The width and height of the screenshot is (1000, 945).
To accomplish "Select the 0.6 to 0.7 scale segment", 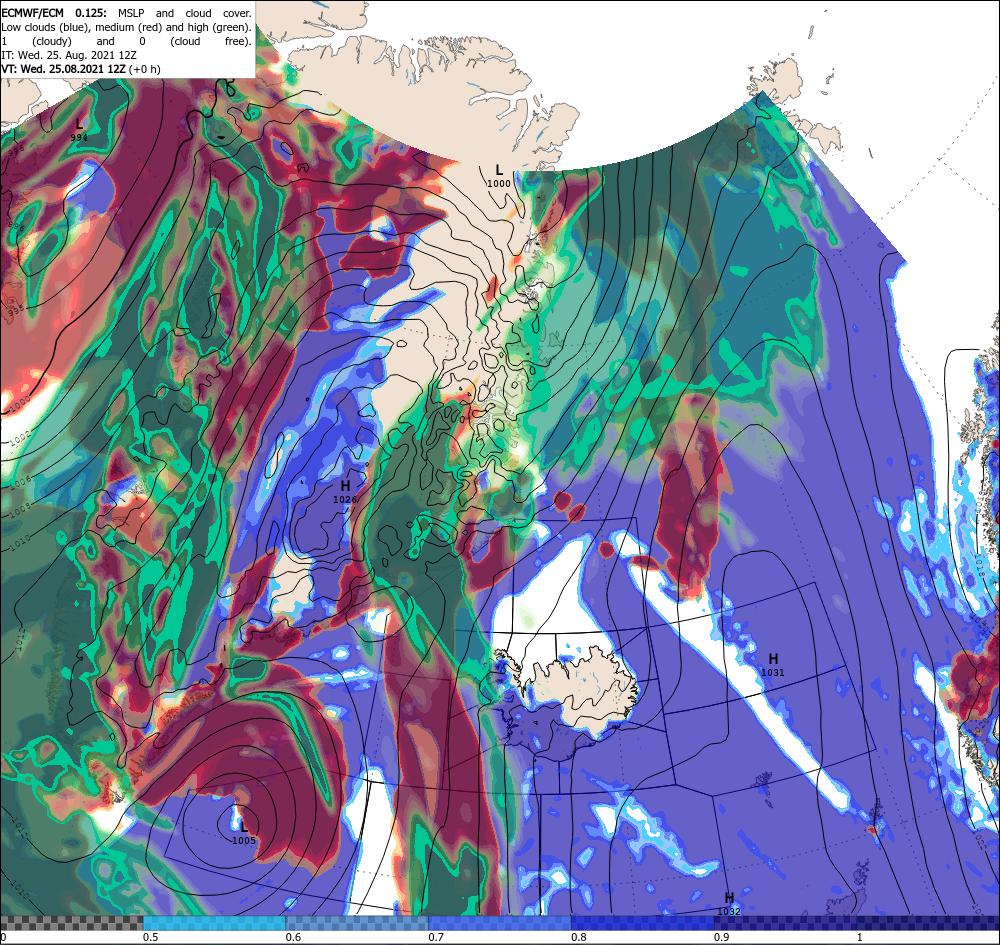I will click(357, 923).
